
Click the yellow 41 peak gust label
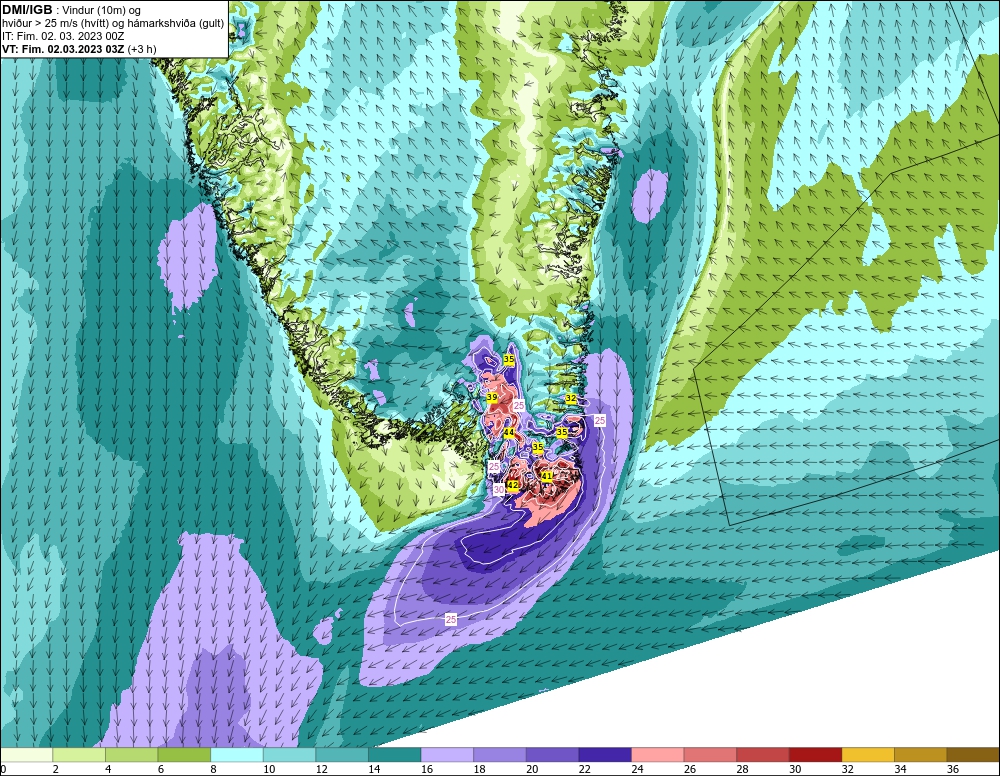point(547,476)
